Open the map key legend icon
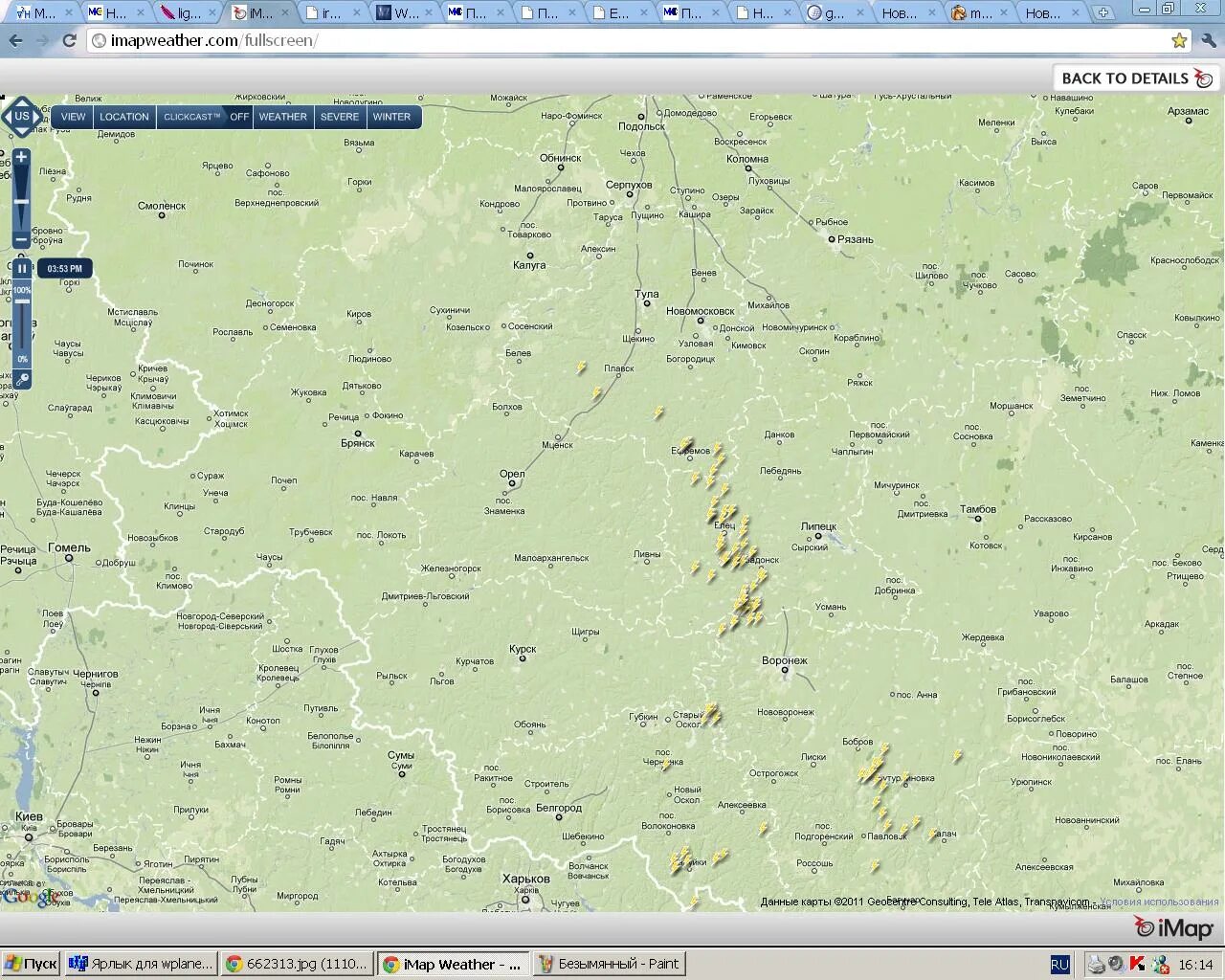Screen dimensions: 1225x980 click(22, 379)
